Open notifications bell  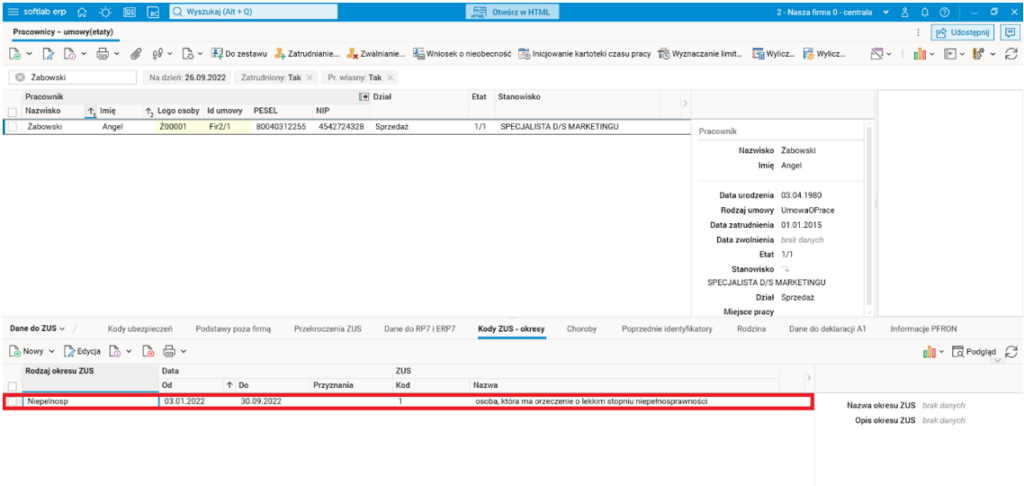point(925,12)
